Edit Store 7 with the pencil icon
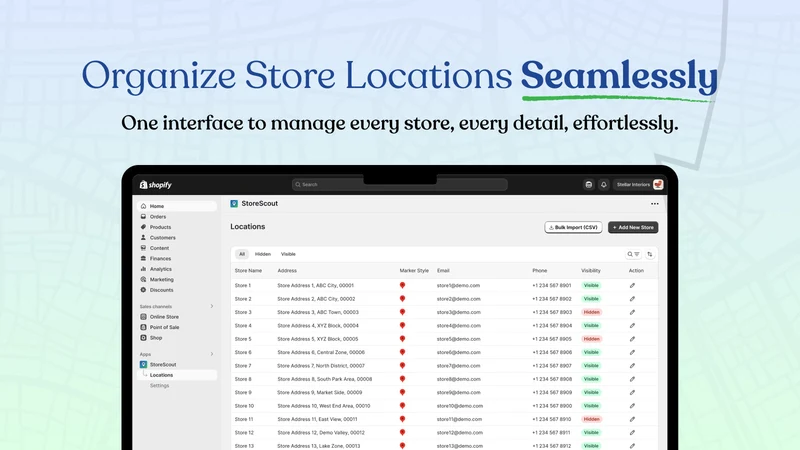This screenshot has height=450, width=800. 632,366
